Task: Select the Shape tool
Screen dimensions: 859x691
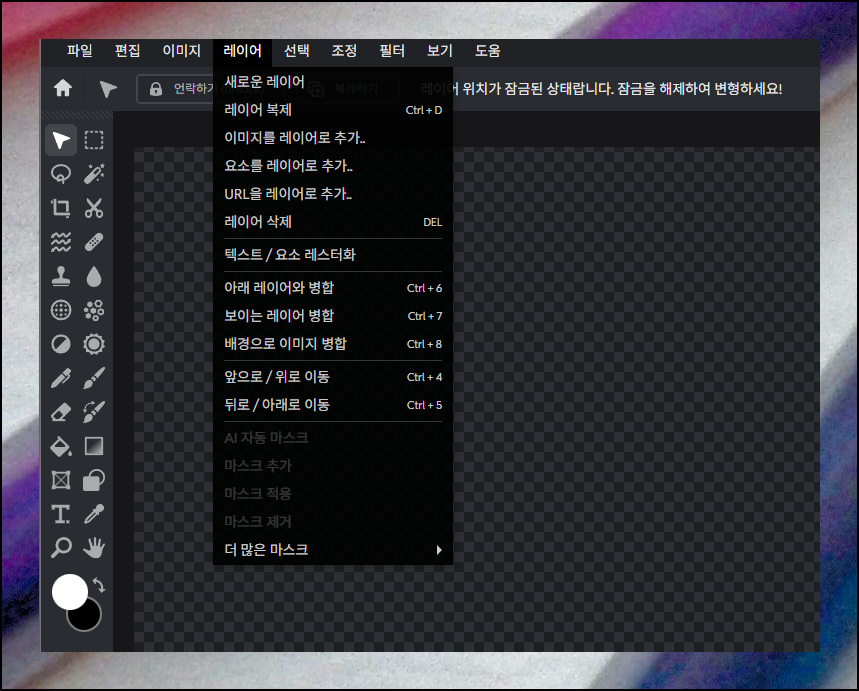Action: tap(94, 481)
